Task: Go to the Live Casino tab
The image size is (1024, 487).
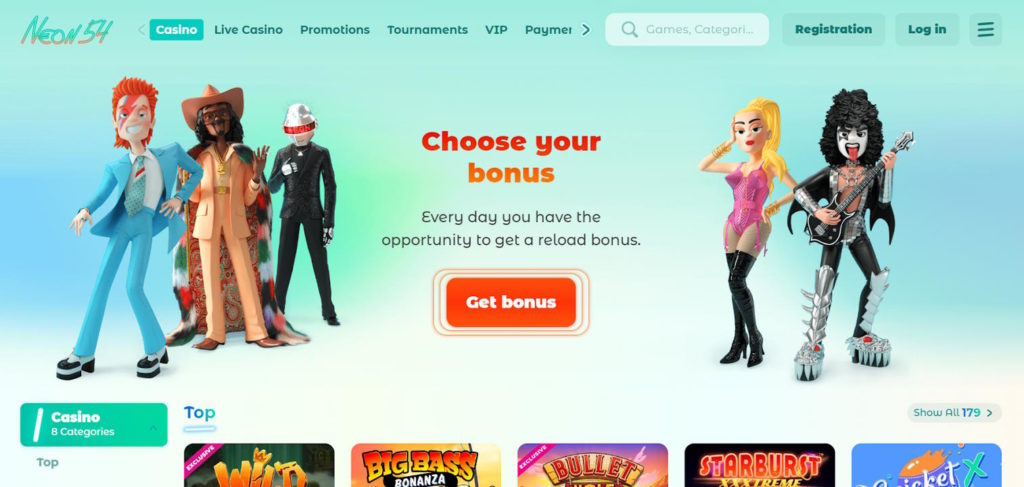Action: [248, 29]
